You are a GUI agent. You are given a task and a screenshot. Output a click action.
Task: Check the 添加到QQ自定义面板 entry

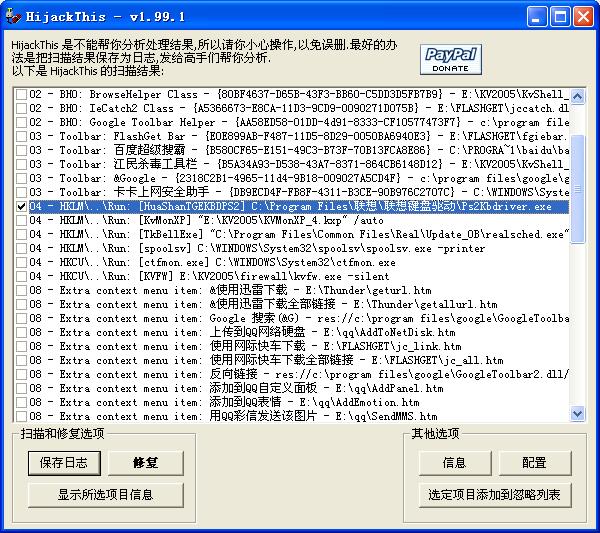click(x=21, y=388)
